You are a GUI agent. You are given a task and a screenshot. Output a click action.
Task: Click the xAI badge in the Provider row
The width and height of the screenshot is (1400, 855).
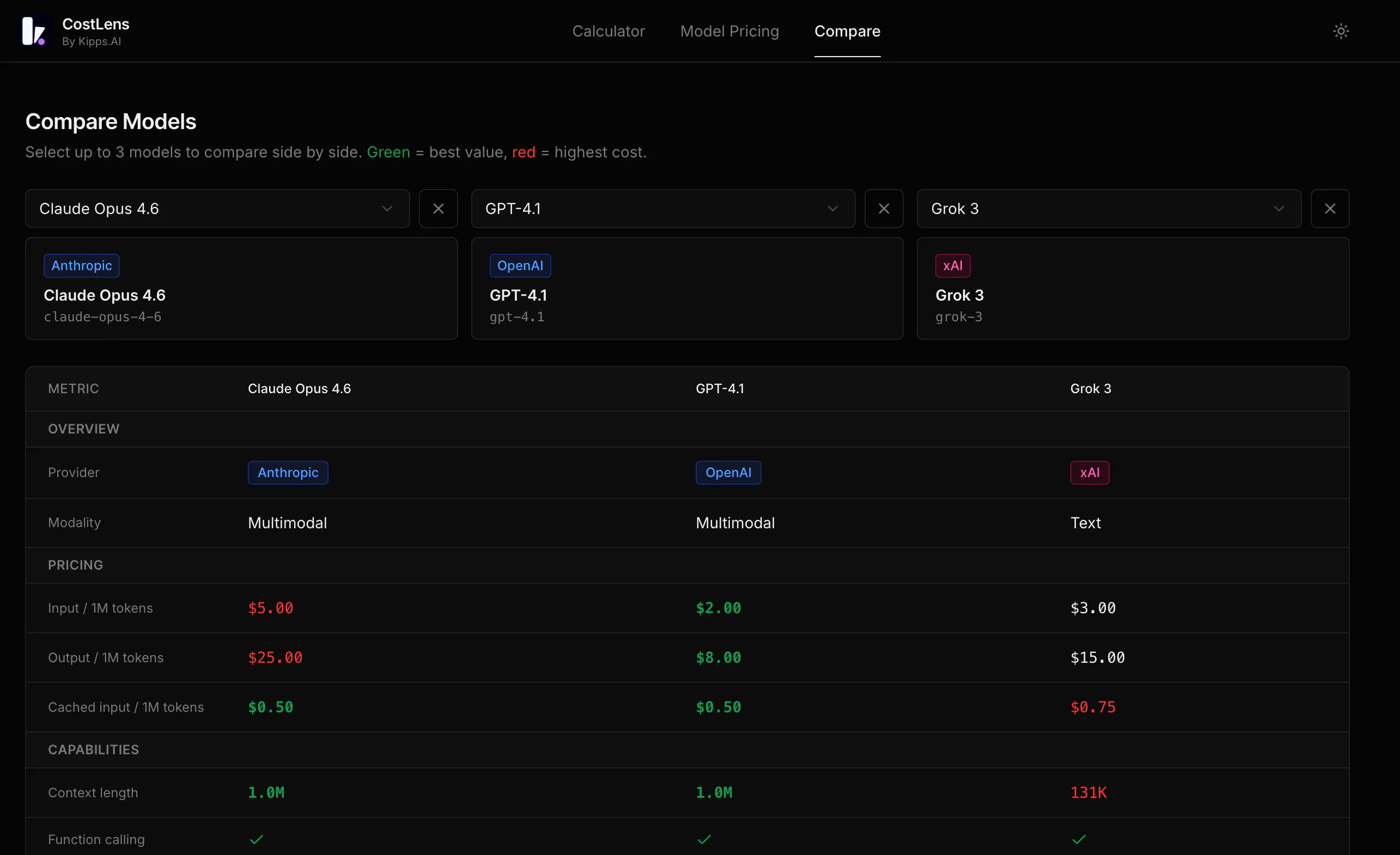point(1089,472)
